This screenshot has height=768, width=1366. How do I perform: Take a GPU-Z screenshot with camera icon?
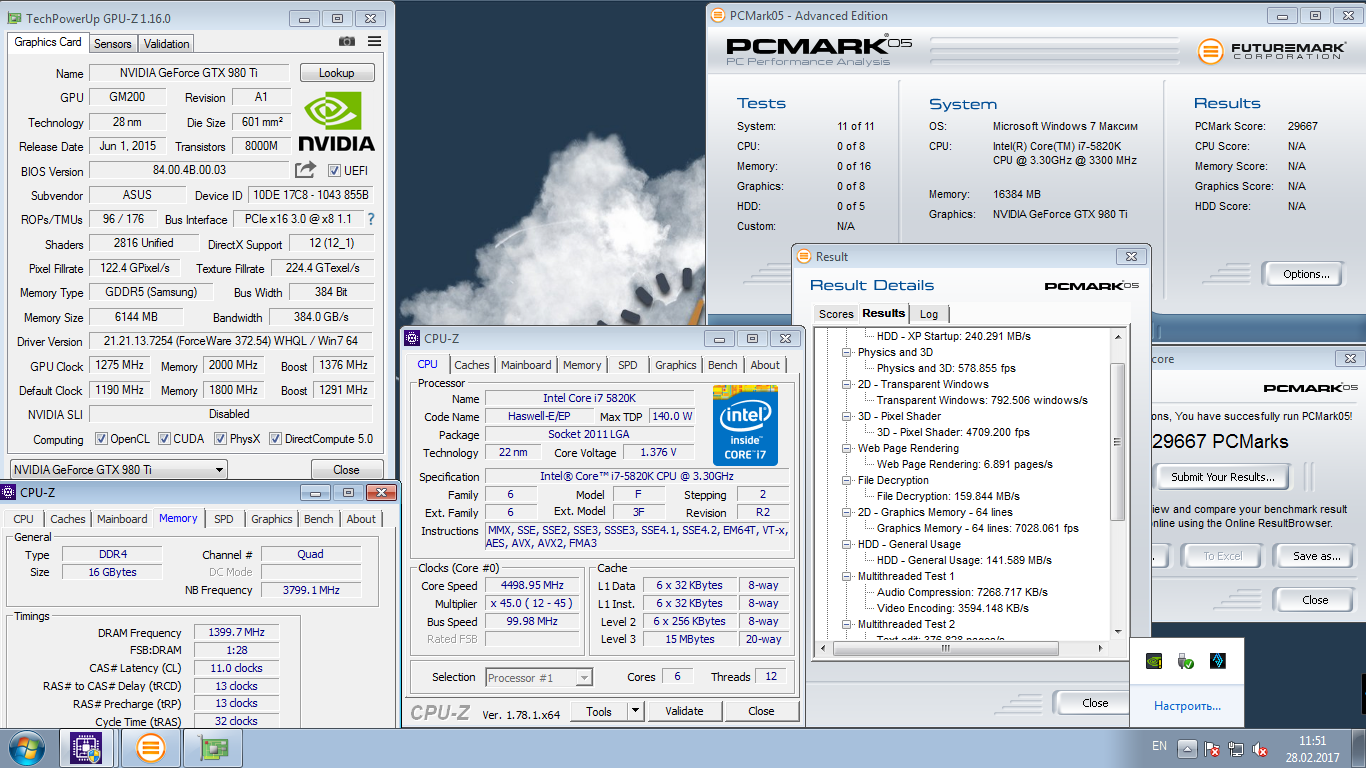(x=346, y=42)
